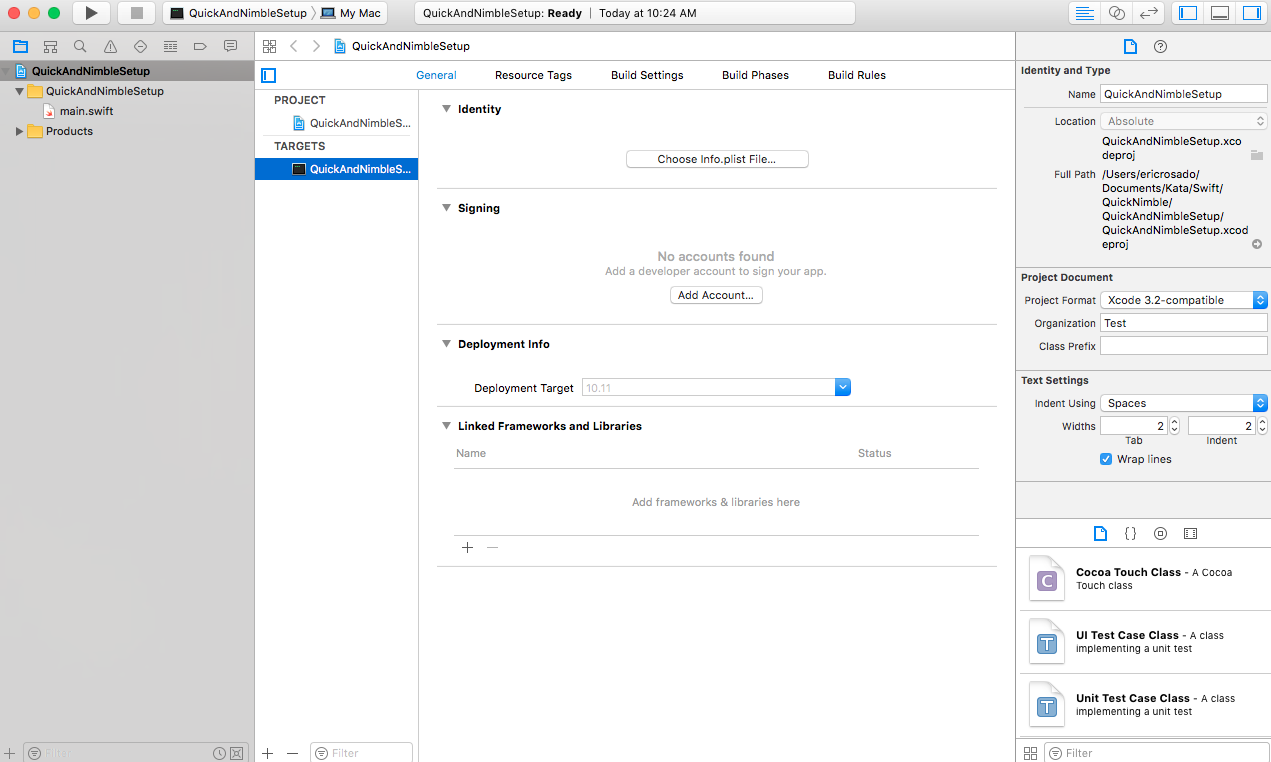Collapse the QuickAndNimbleSetup group folder
The height and width of the screenshot is (762, 1271).
pos(19,91)
